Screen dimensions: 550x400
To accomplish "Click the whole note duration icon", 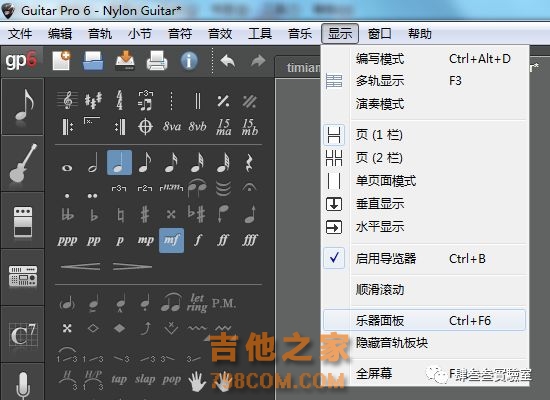I will [x=67, y=168].
